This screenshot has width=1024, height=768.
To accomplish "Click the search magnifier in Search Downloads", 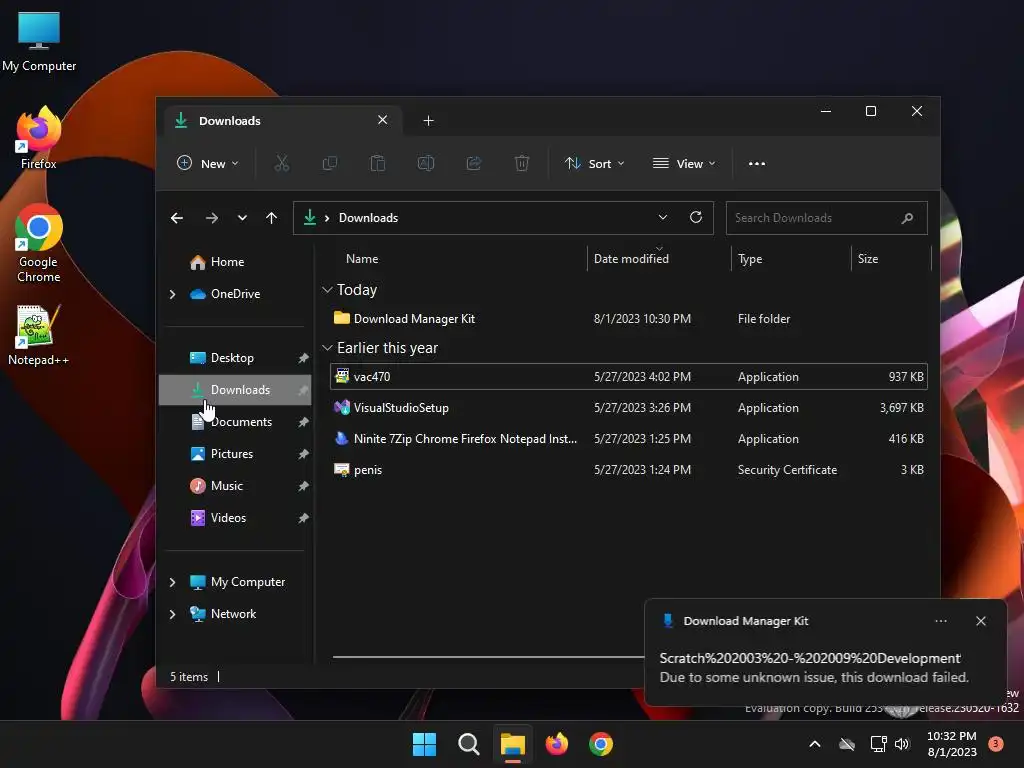I will [907, 218].
